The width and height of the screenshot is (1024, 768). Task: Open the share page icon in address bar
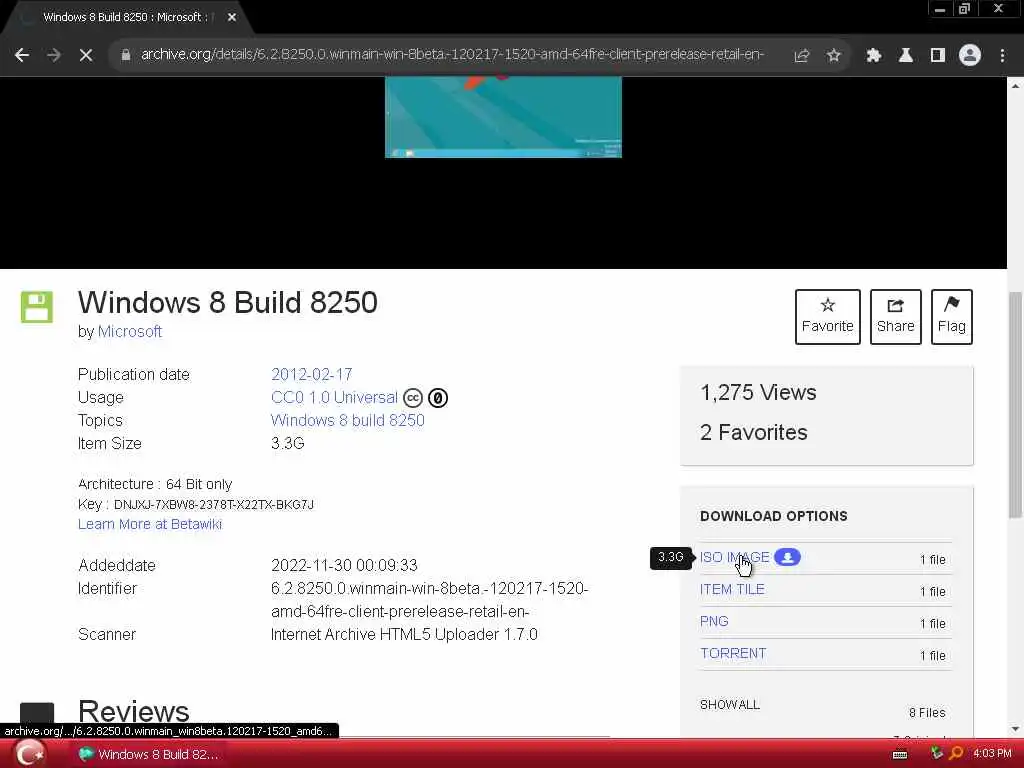pos(801,56)
